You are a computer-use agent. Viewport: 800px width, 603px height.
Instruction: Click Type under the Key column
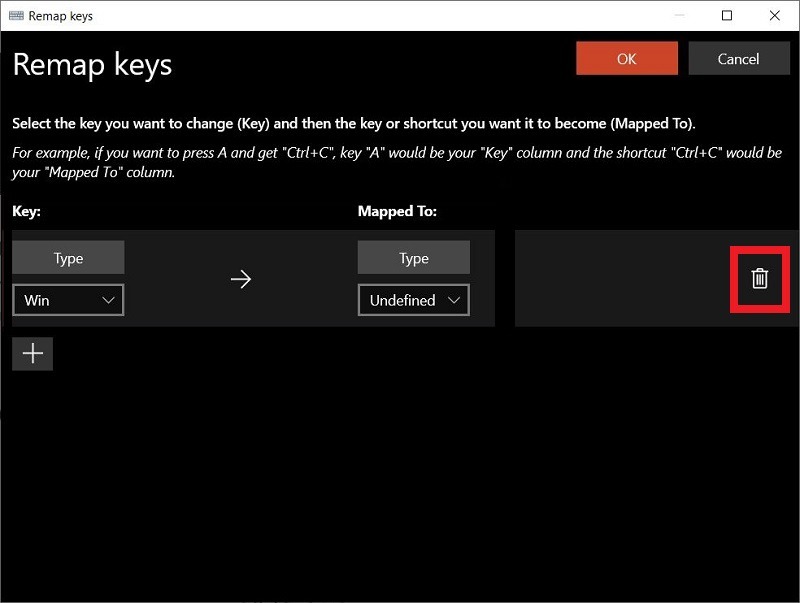point(68,257)
